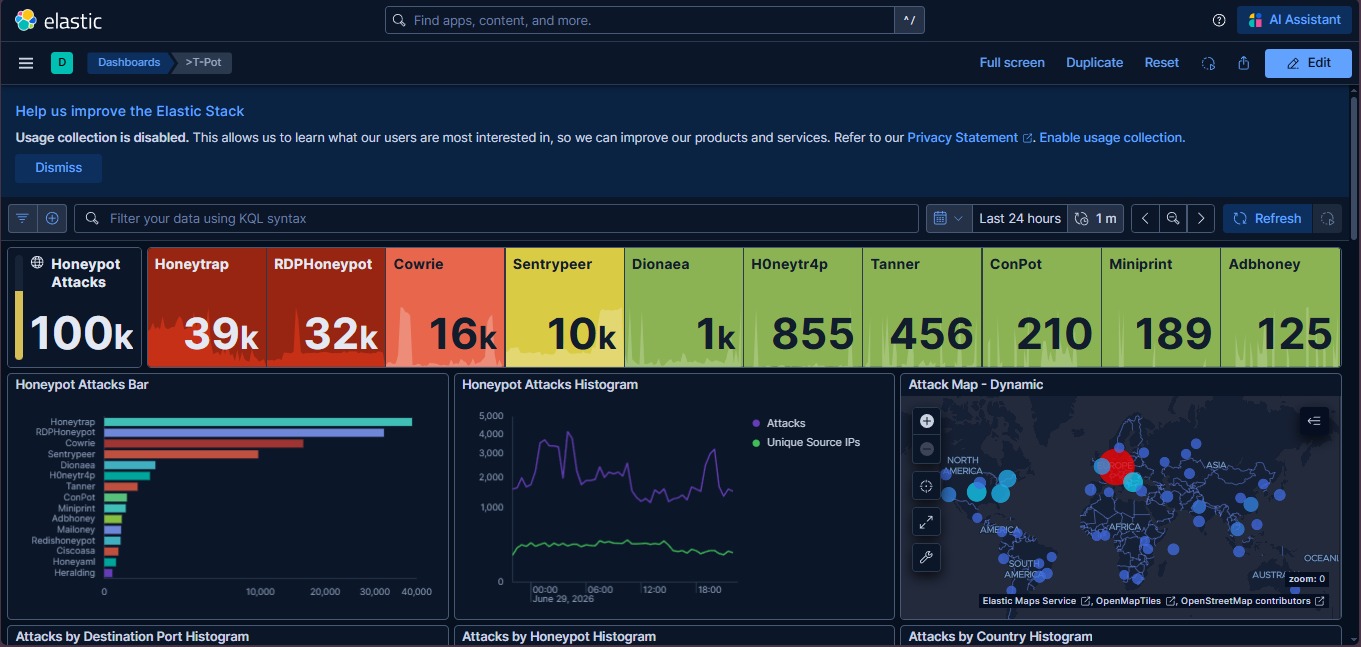1361x647 pixels.
Task: Open the Elastic Maps Service link
Action: coord(1036,601)
